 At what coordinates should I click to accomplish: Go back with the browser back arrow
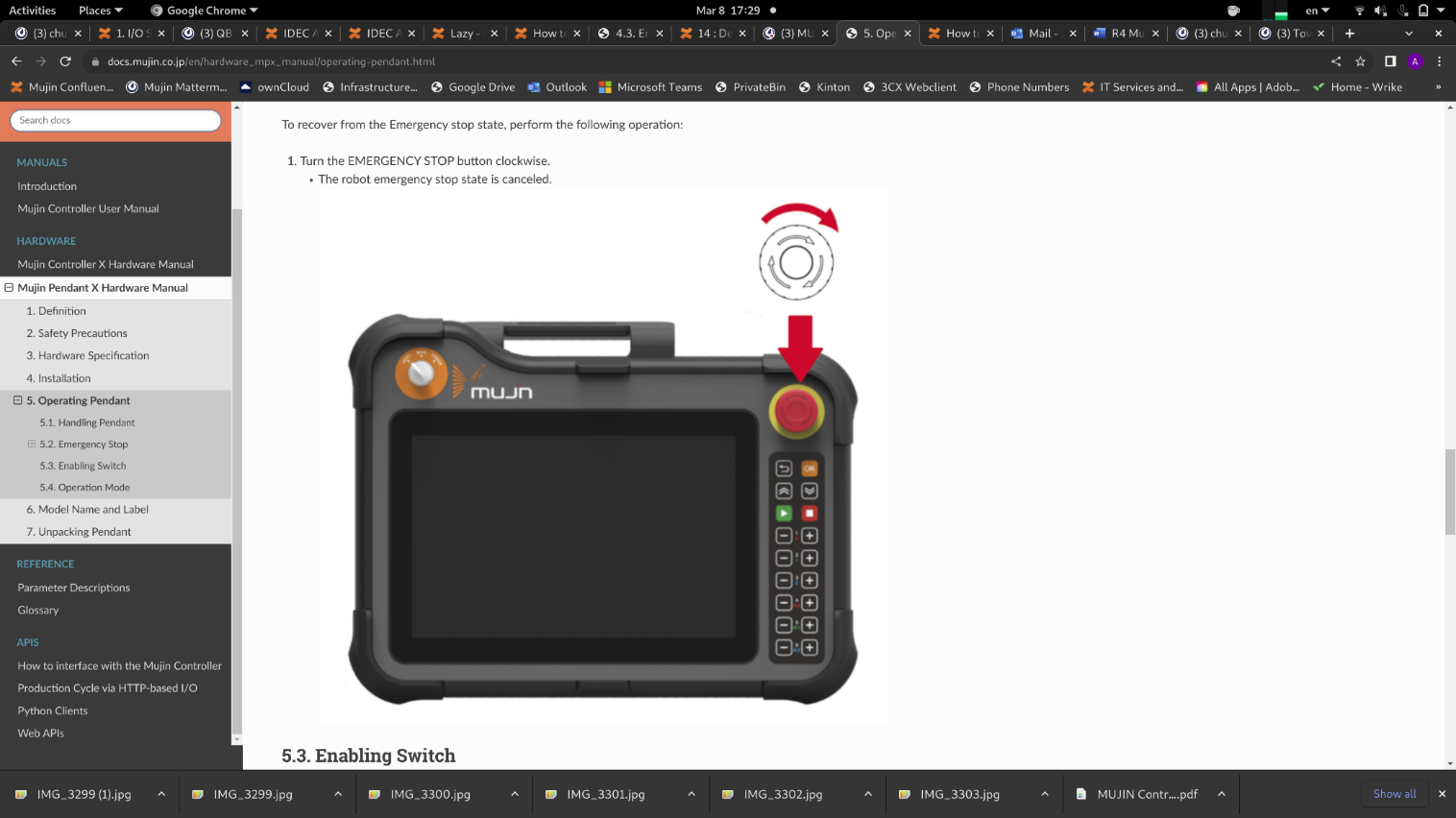(16, 61)
